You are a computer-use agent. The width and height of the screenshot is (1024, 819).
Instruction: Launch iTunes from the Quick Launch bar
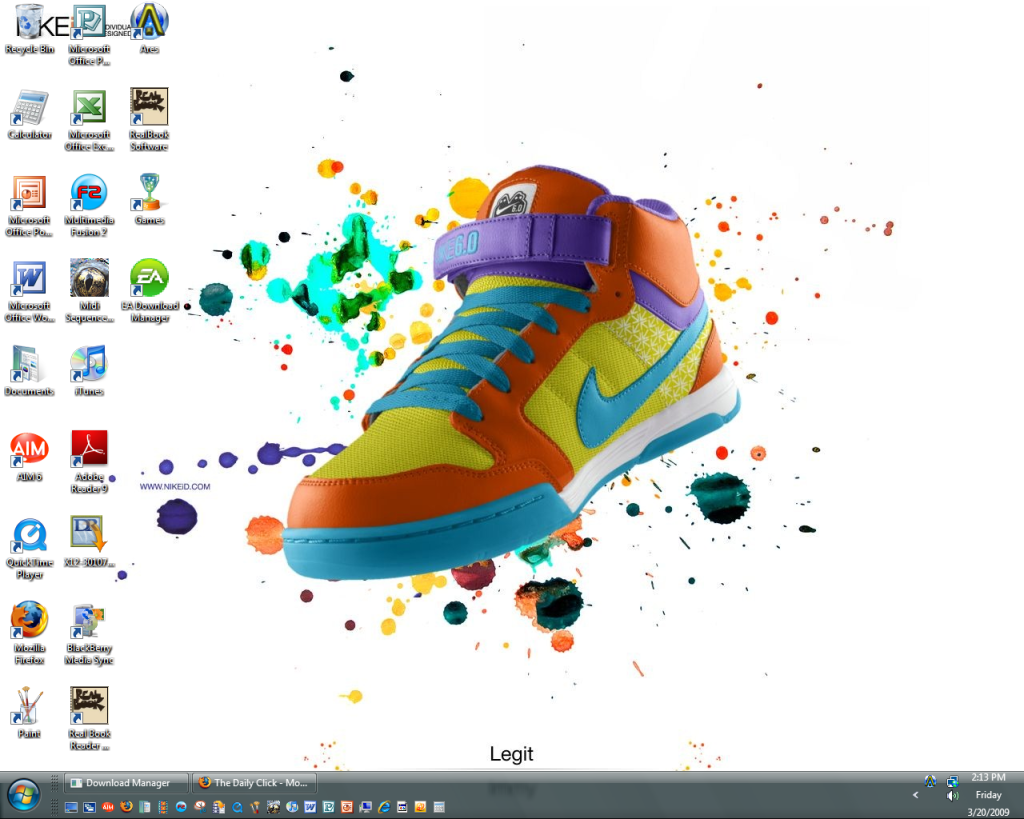pyautogui.click(x=293, y=807)
